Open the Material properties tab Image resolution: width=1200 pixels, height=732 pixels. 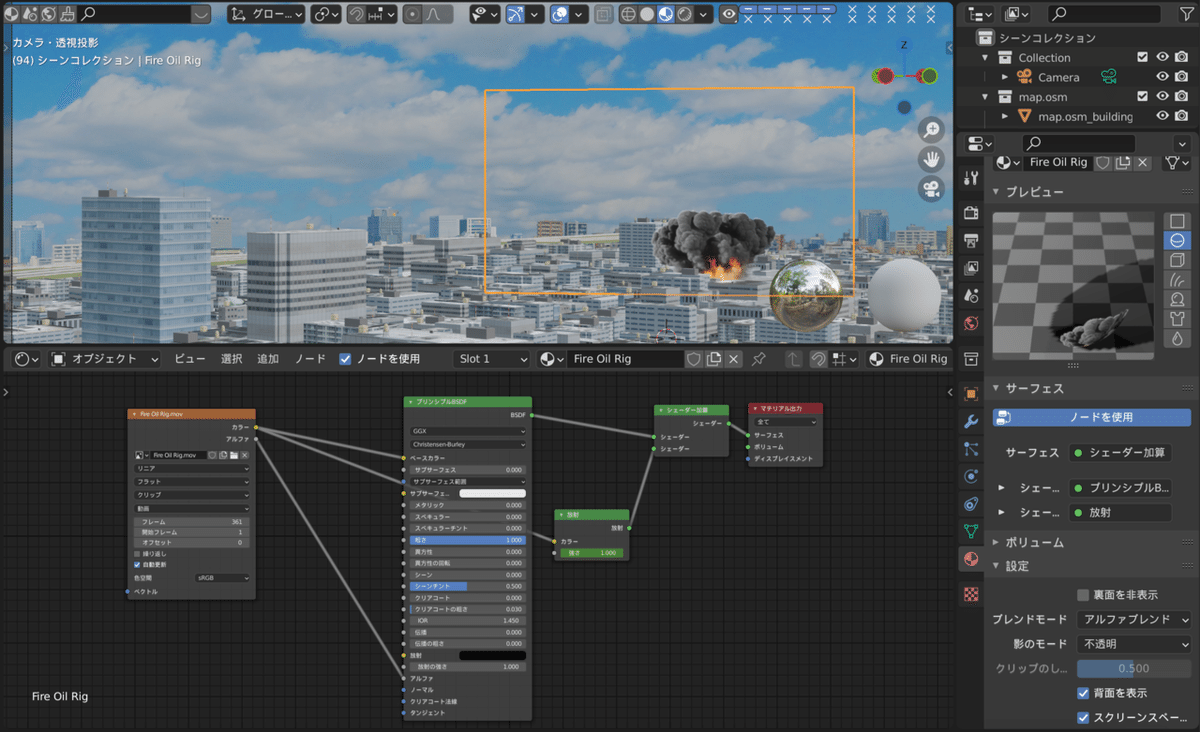point(970,559)
